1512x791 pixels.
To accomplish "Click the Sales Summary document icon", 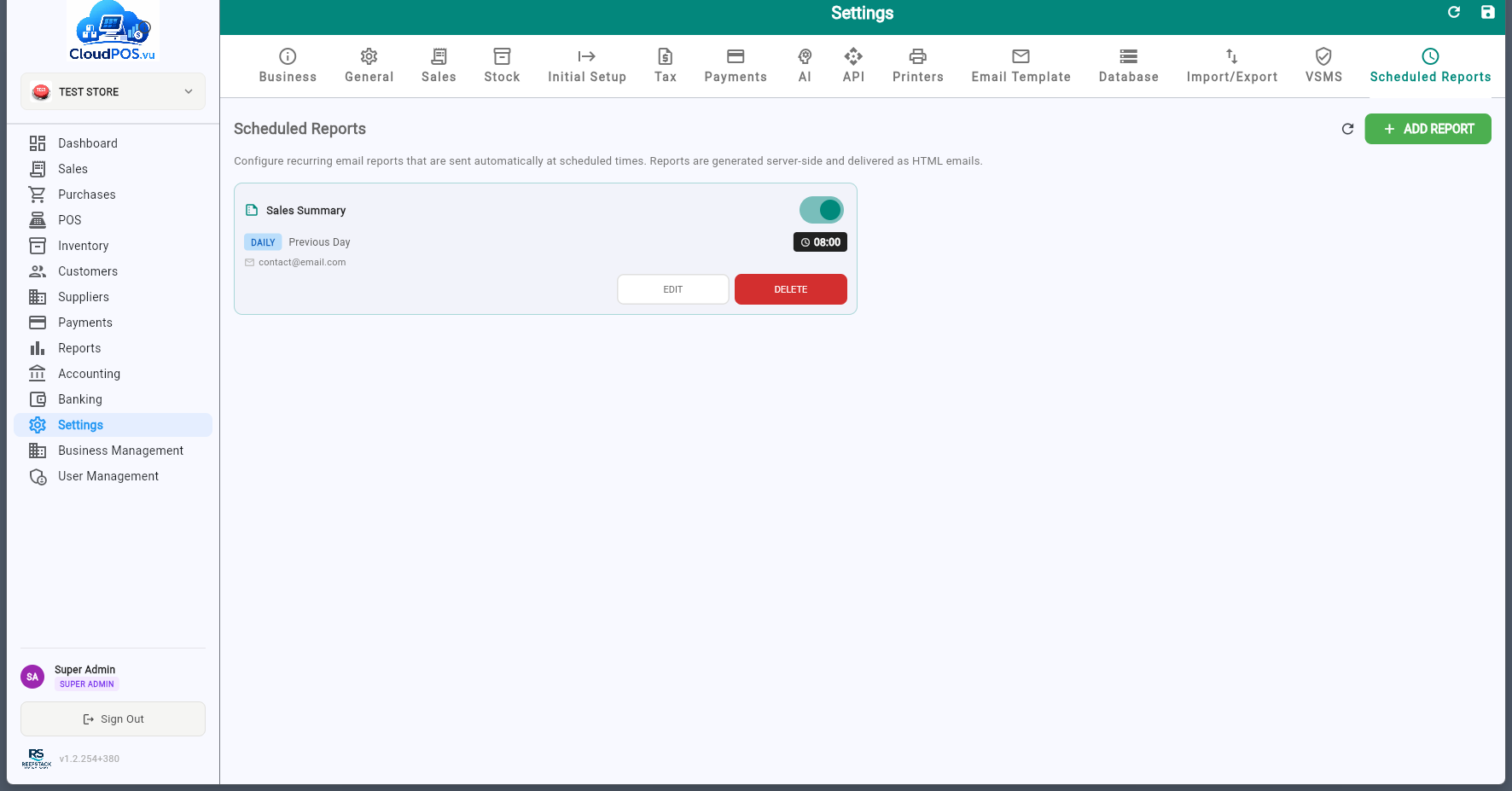I will click(252, 210).
